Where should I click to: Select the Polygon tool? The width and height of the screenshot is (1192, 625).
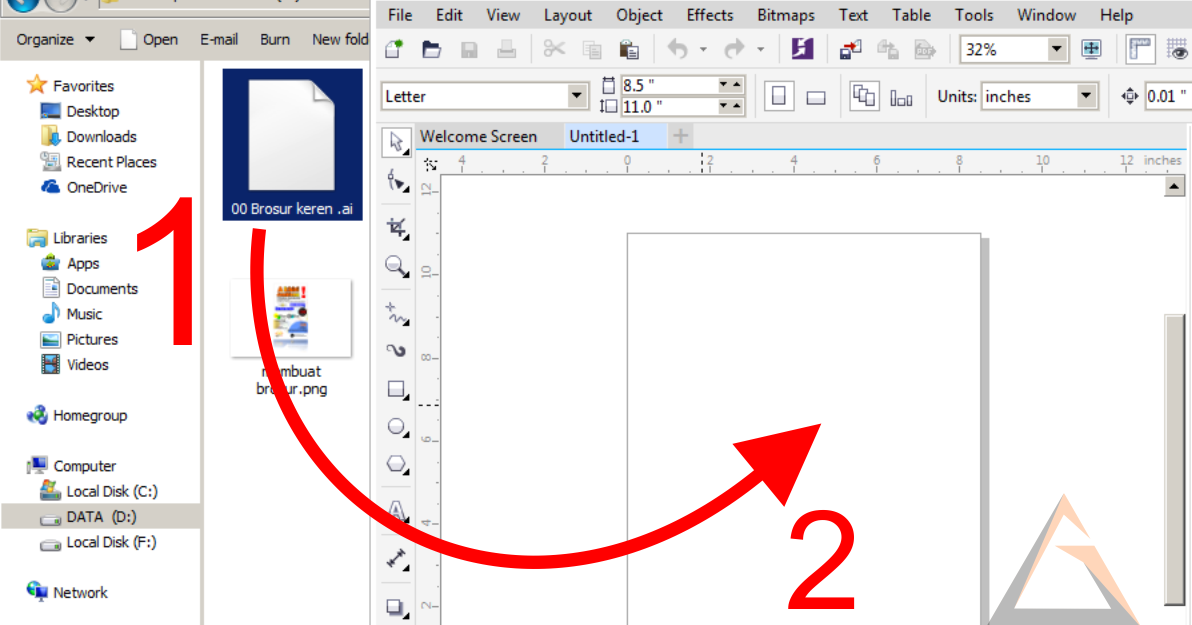pos(395,464)
